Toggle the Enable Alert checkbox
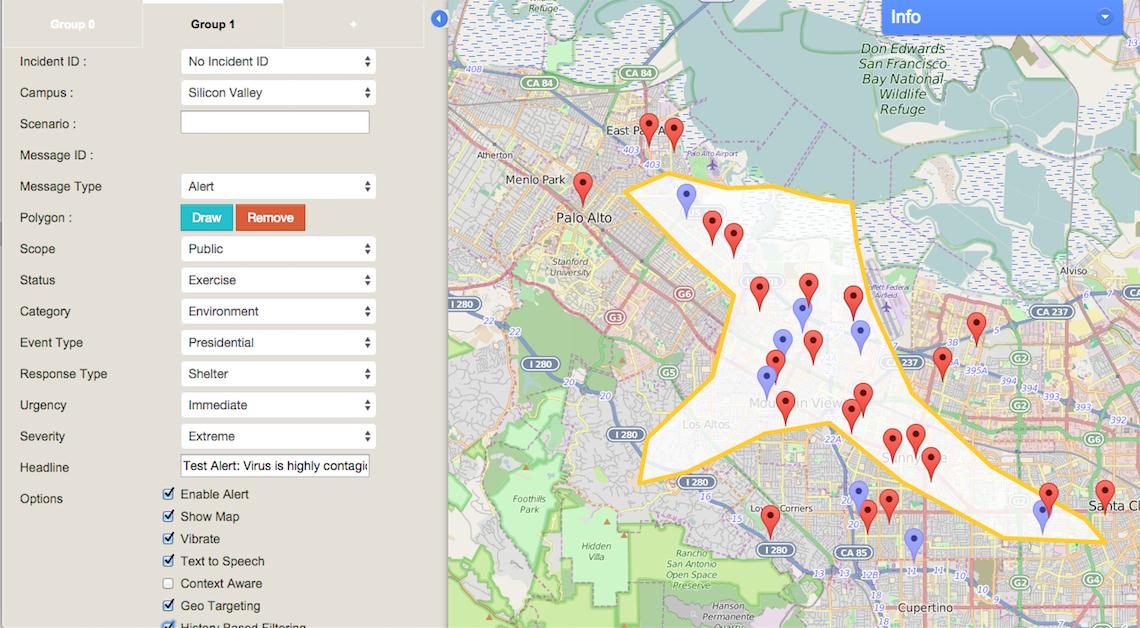The width and height of the screenshot is (1140, 628). pos(169,494)
